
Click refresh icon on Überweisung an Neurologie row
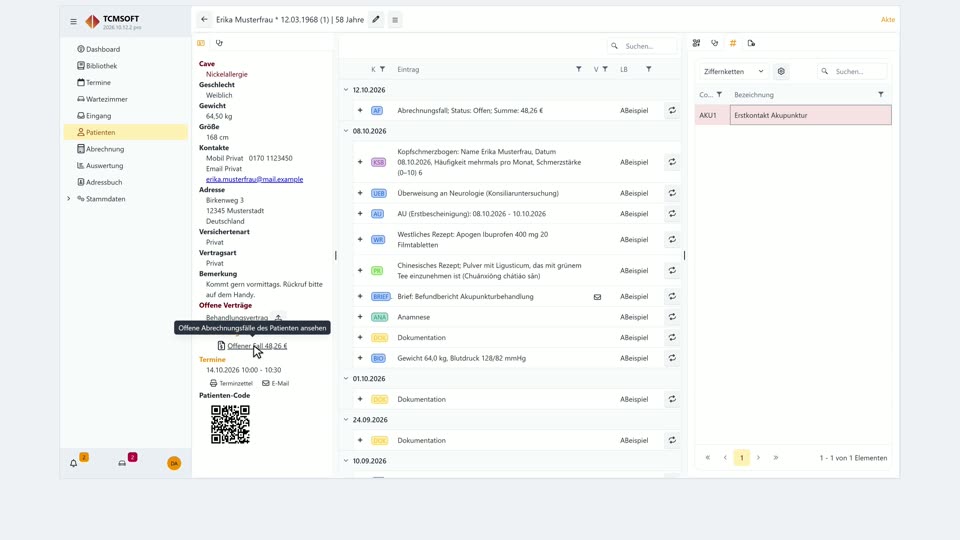[x=672, y=193]
